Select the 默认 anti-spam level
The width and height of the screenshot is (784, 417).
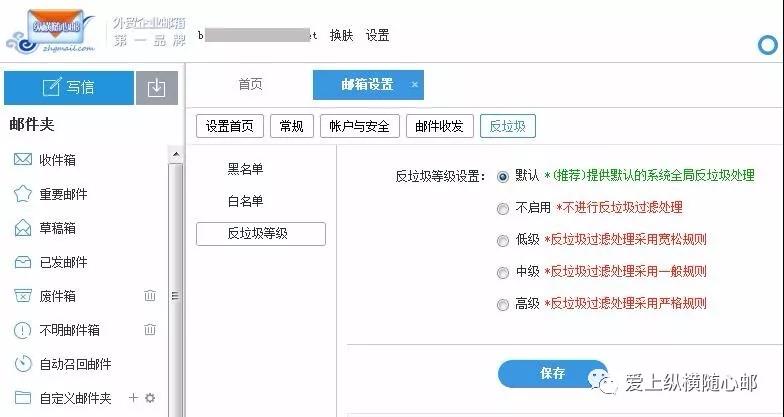503,176
